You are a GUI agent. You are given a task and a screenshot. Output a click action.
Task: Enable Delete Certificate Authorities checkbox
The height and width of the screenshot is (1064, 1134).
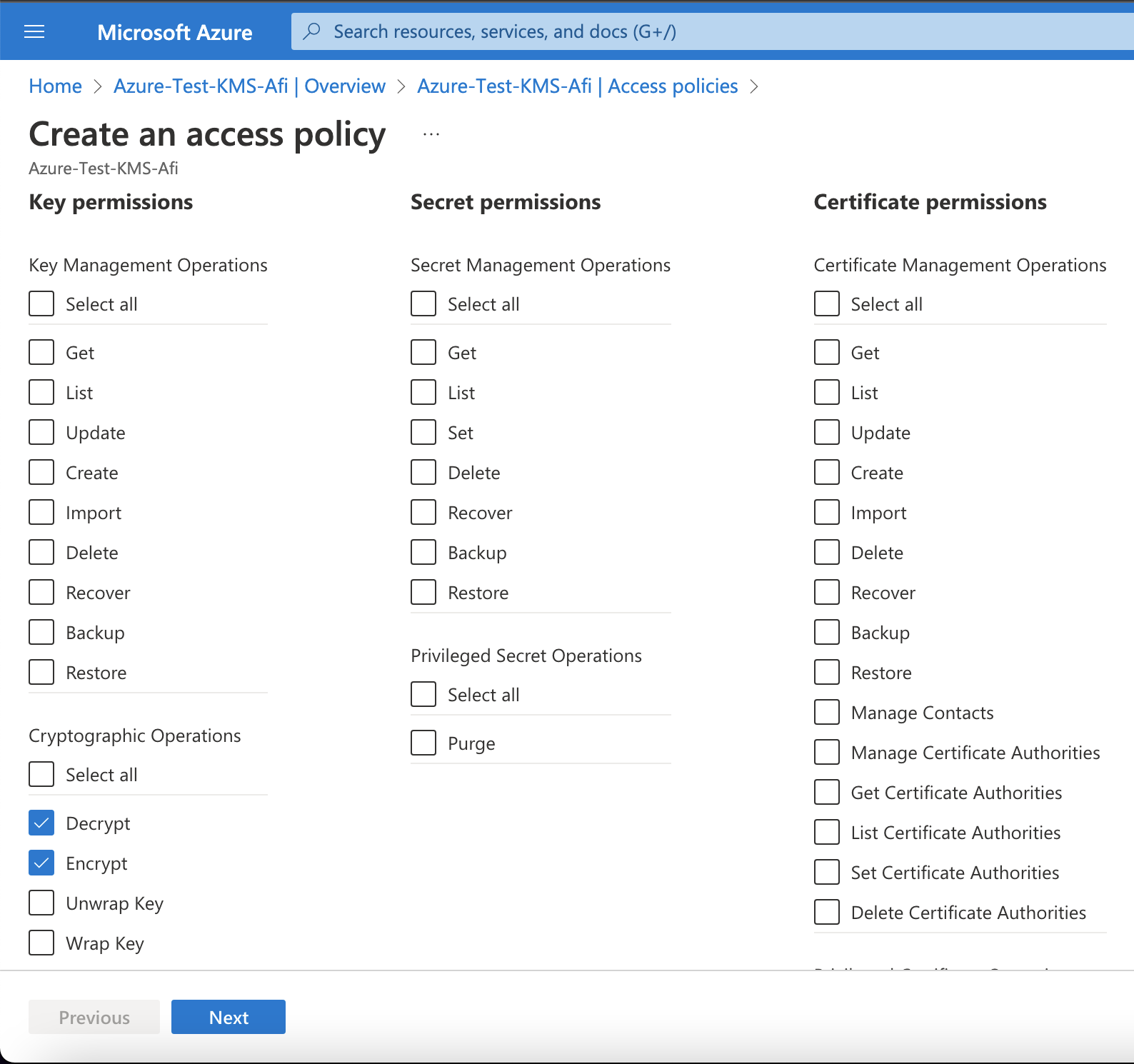click(827, 912)
